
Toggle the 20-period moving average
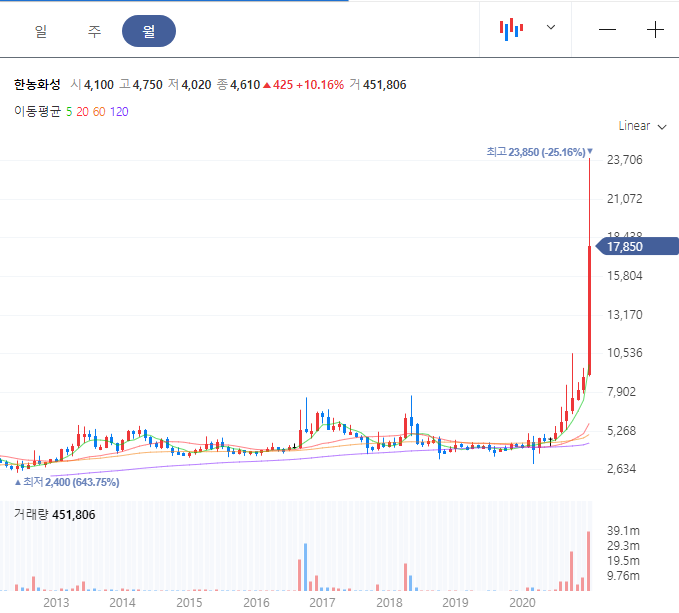82,112
